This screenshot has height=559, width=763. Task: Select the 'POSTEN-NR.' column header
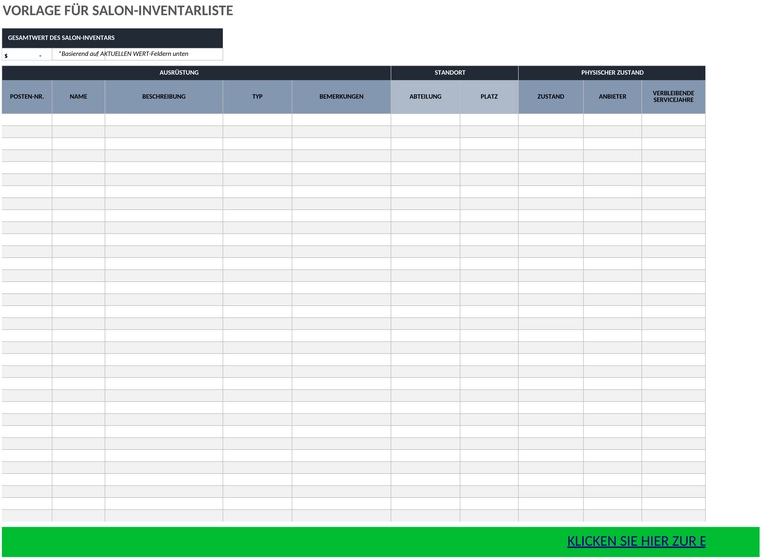pyautogui.click(x=27, y=97)
